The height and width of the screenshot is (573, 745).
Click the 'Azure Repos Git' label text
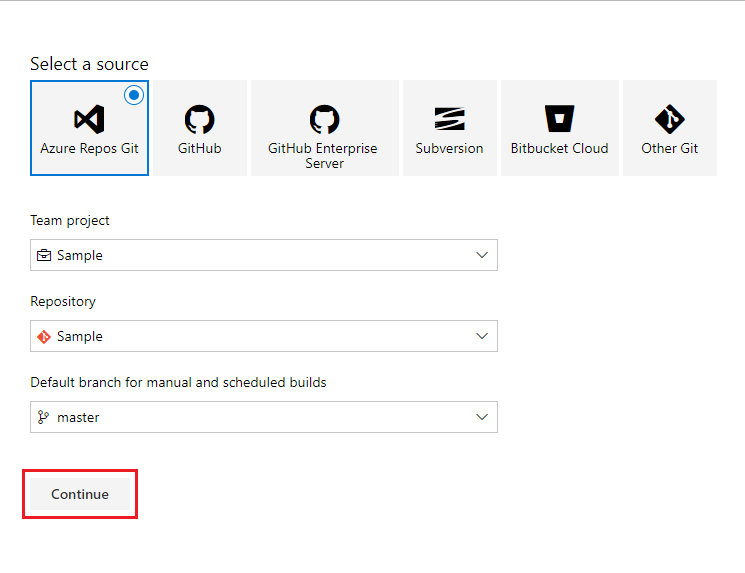[89, 148]
